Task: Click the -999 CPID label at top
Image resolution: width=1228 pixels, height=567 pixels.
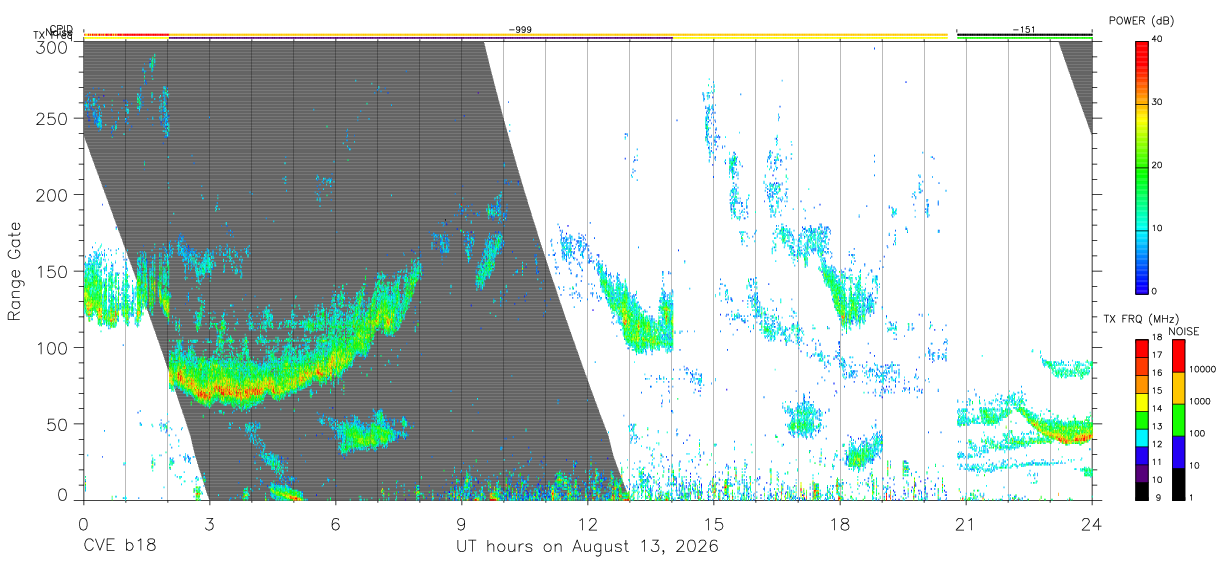Action: tap(519, 30)
